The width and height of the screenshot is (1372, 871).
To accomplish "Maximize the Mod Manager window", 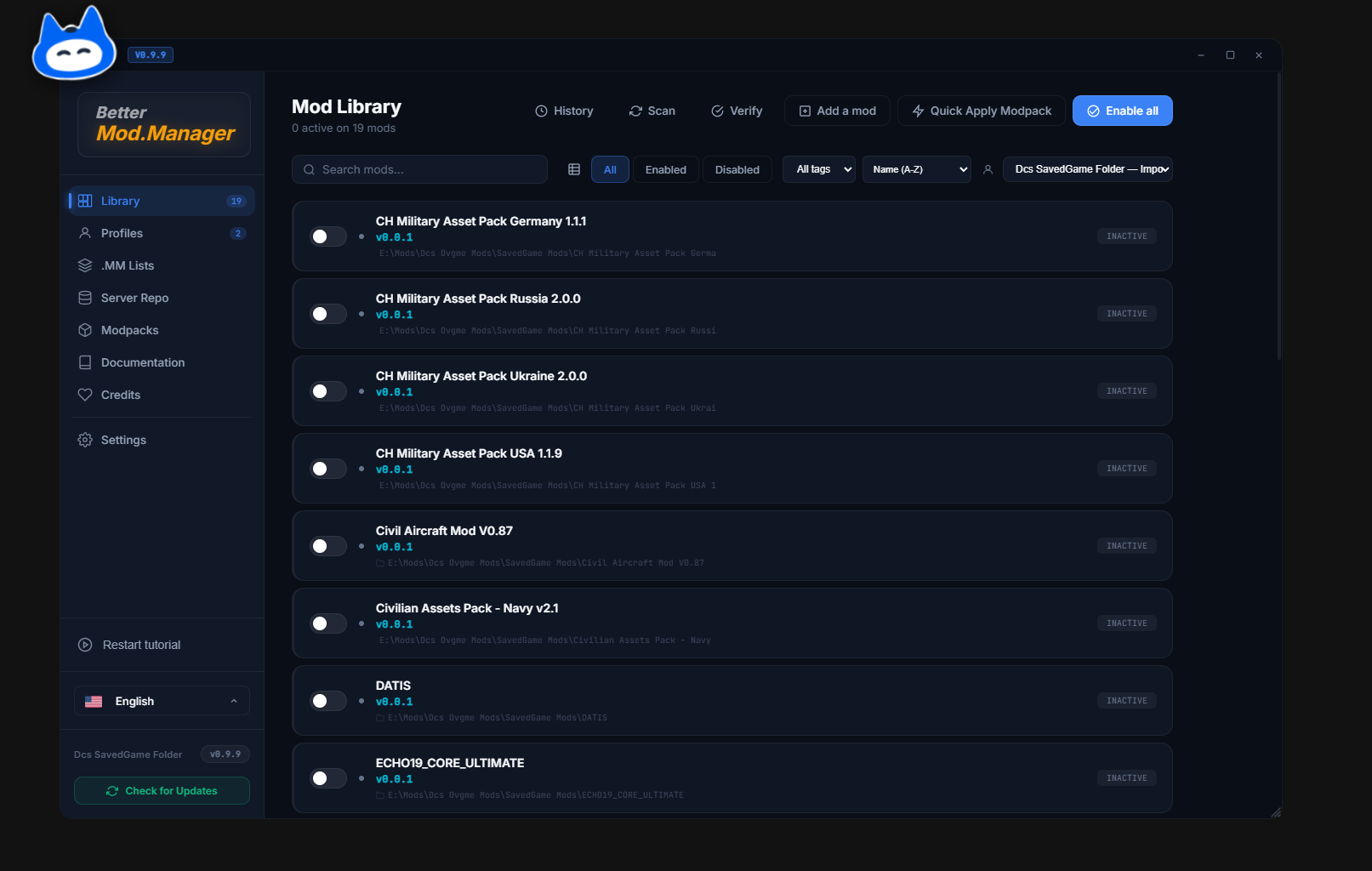I will [1230, 55].
